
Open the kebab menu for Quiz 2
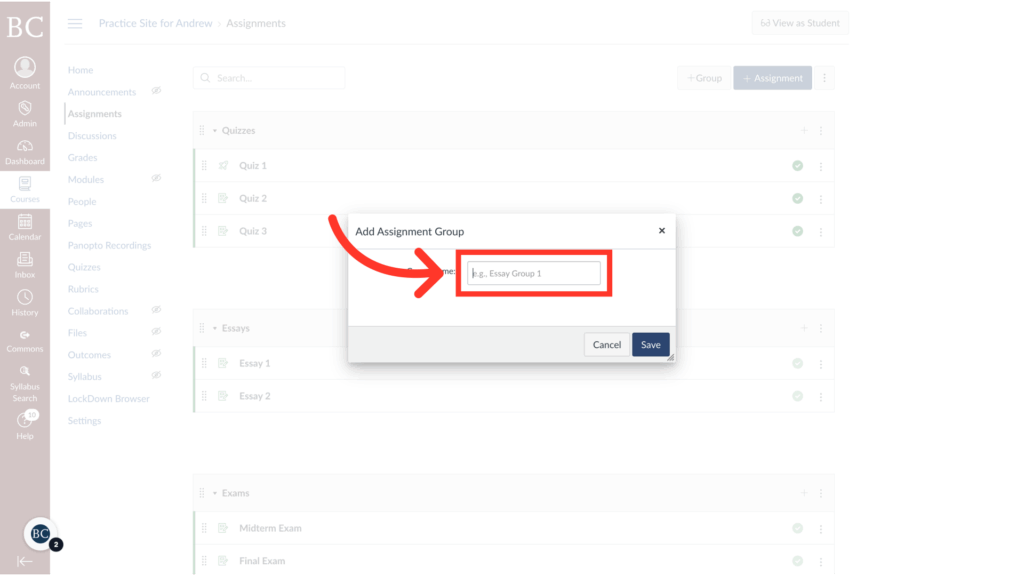(x=820, y=198)
